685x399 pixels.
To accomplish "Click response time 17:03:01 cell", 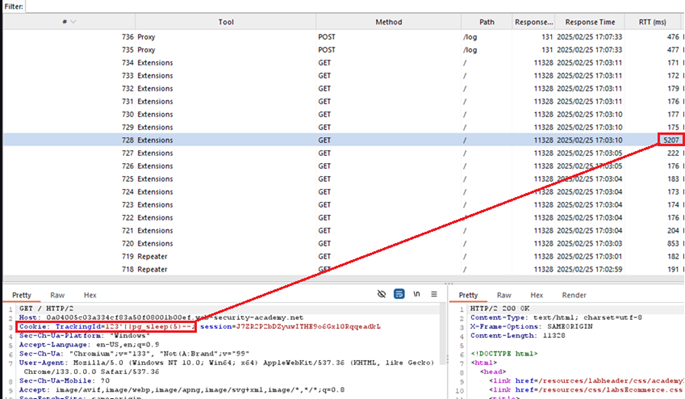I will 589,256.
